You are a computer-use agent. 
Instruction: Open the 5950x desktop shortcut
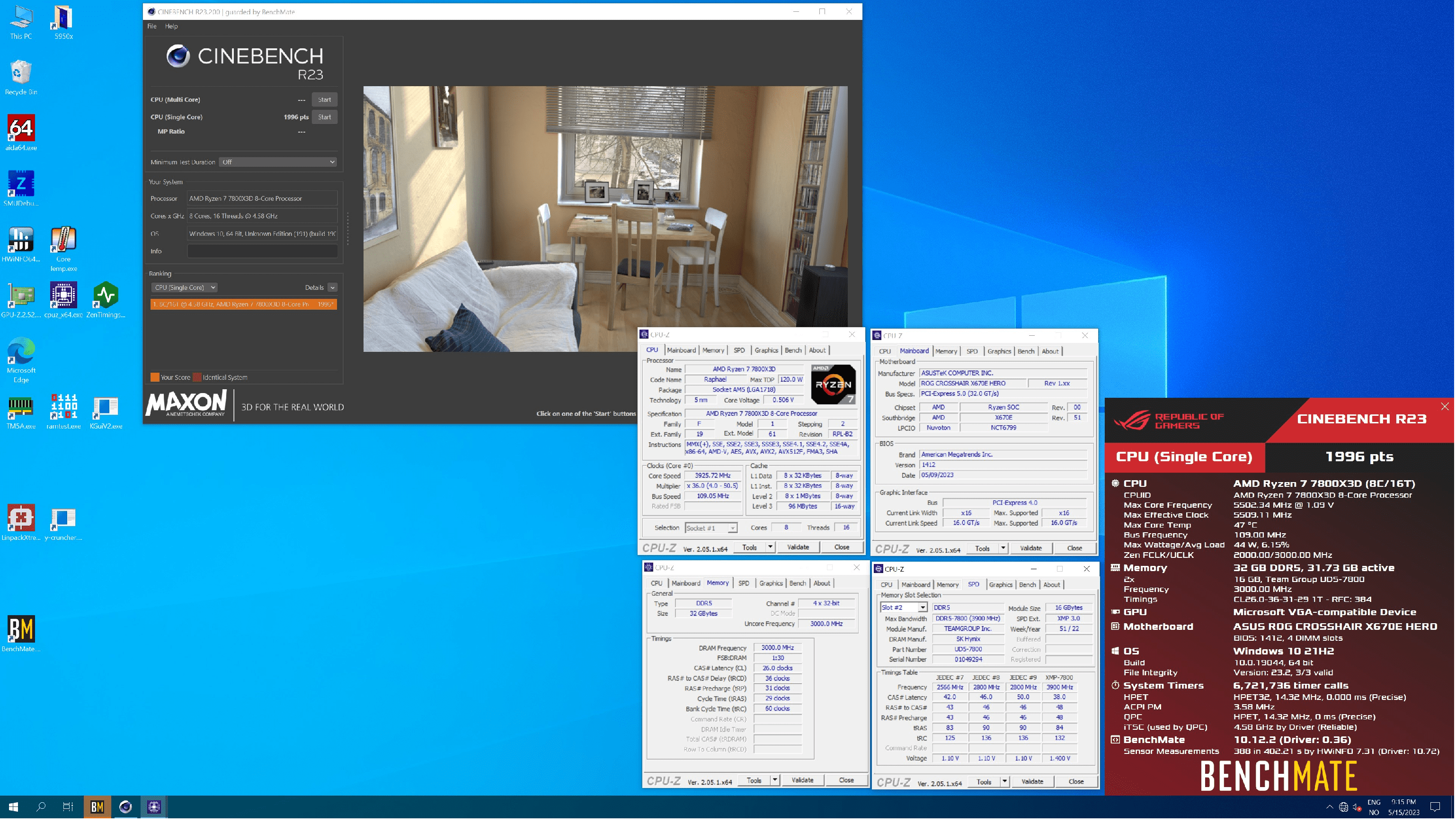point(63,23)
